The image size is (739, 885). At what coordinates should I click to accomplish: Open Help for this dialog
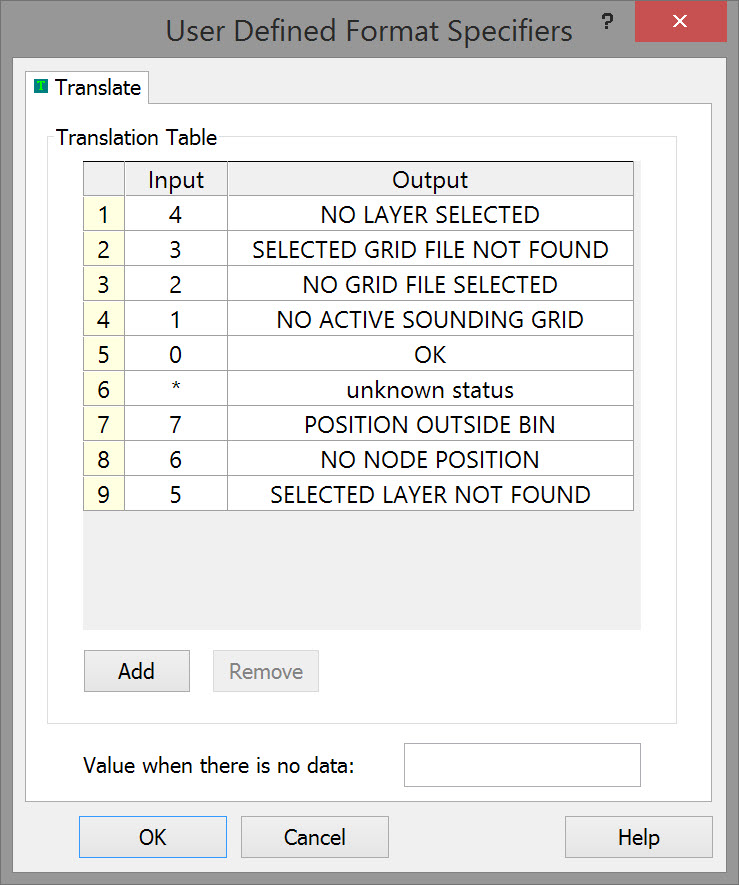coord(638,837)
